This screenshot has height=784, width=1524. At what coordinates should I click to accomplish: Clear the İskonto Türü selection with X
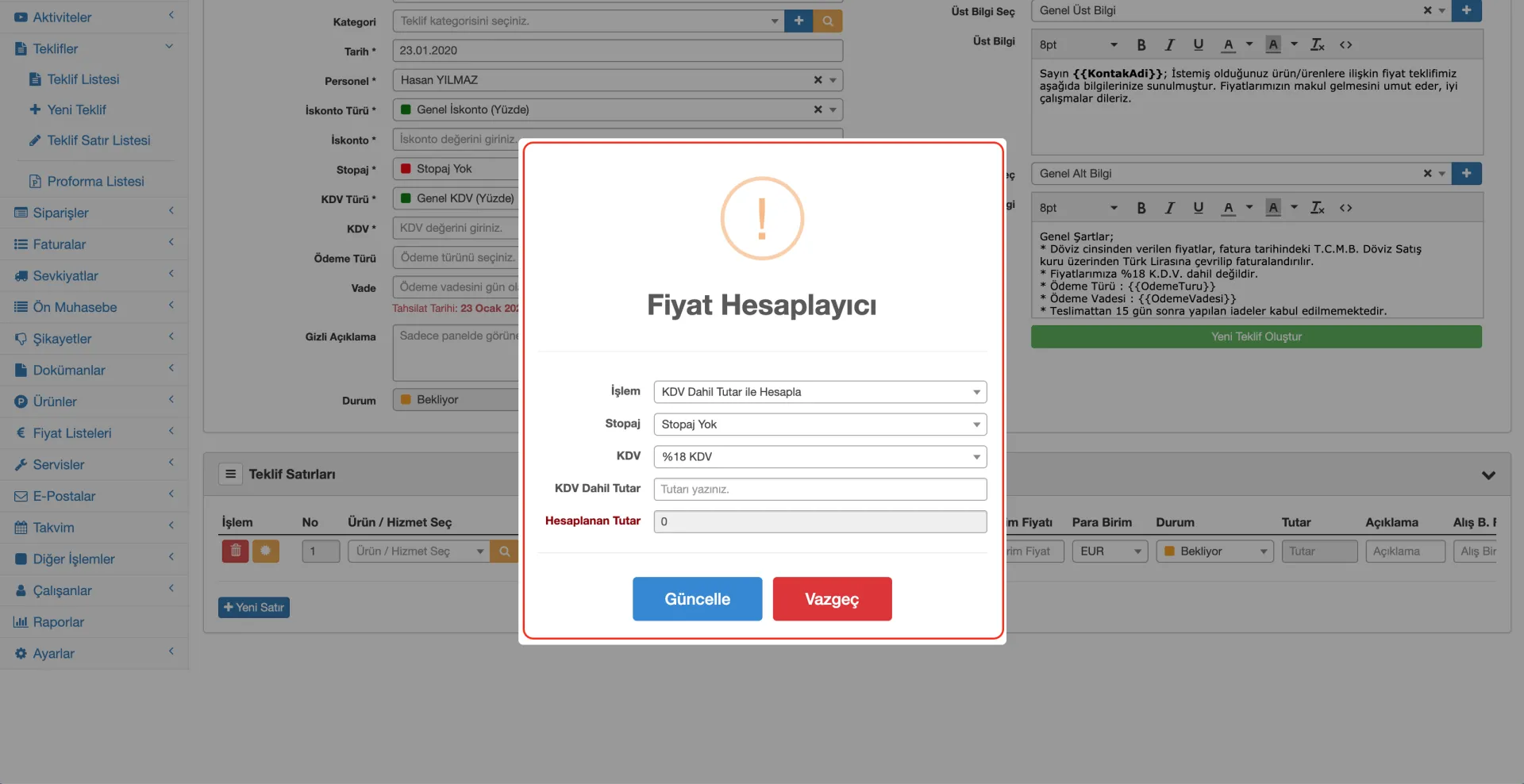pos(818,110)
